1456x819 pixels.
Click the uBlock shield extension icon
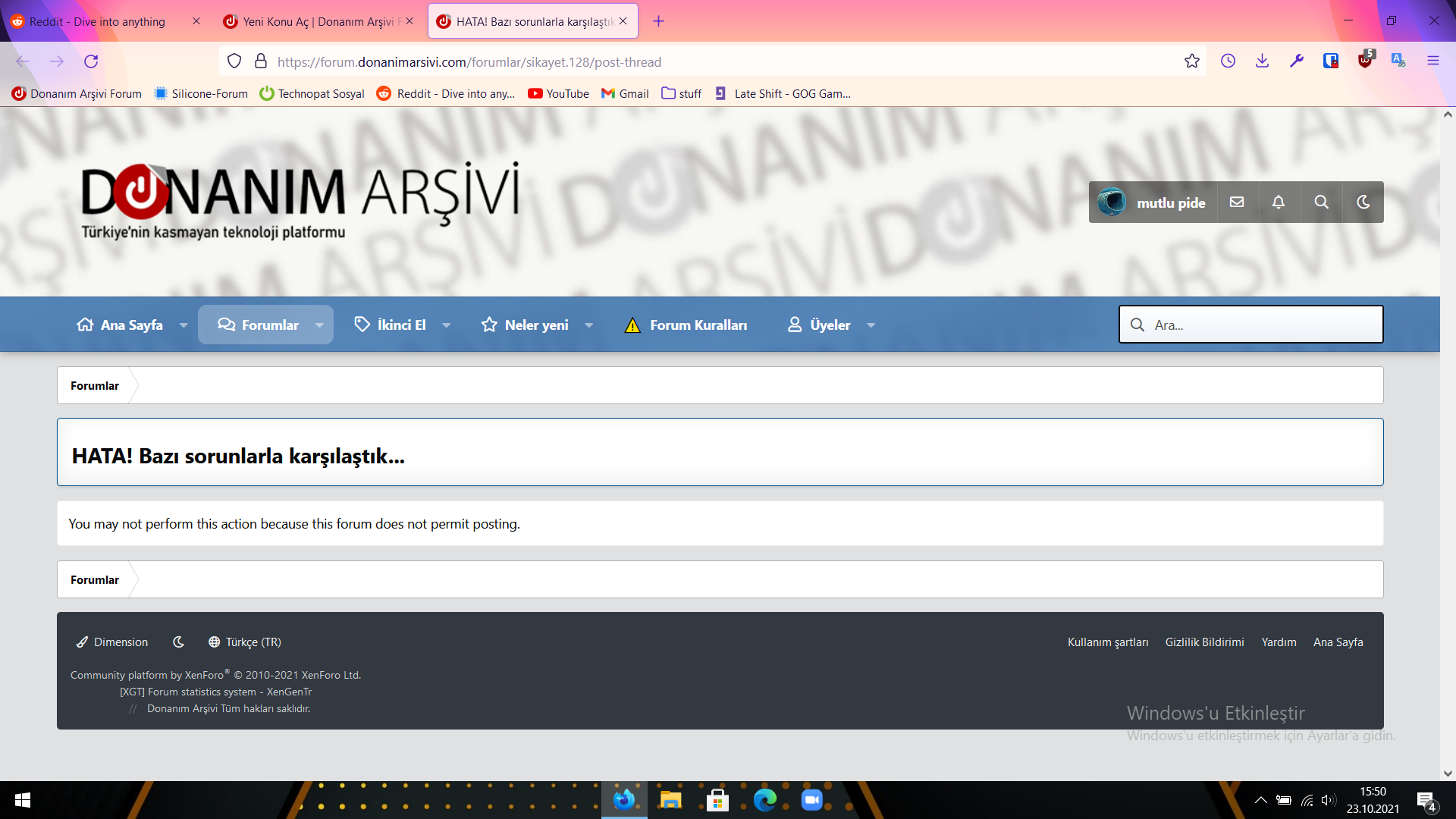pos(1365,61)
